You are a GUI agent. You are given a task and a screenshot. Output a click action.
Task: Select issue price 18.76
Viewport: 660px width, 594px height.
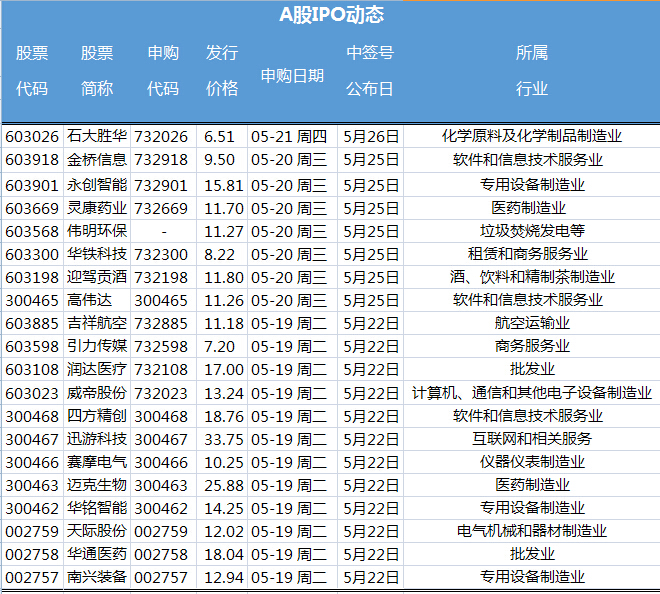224,417
